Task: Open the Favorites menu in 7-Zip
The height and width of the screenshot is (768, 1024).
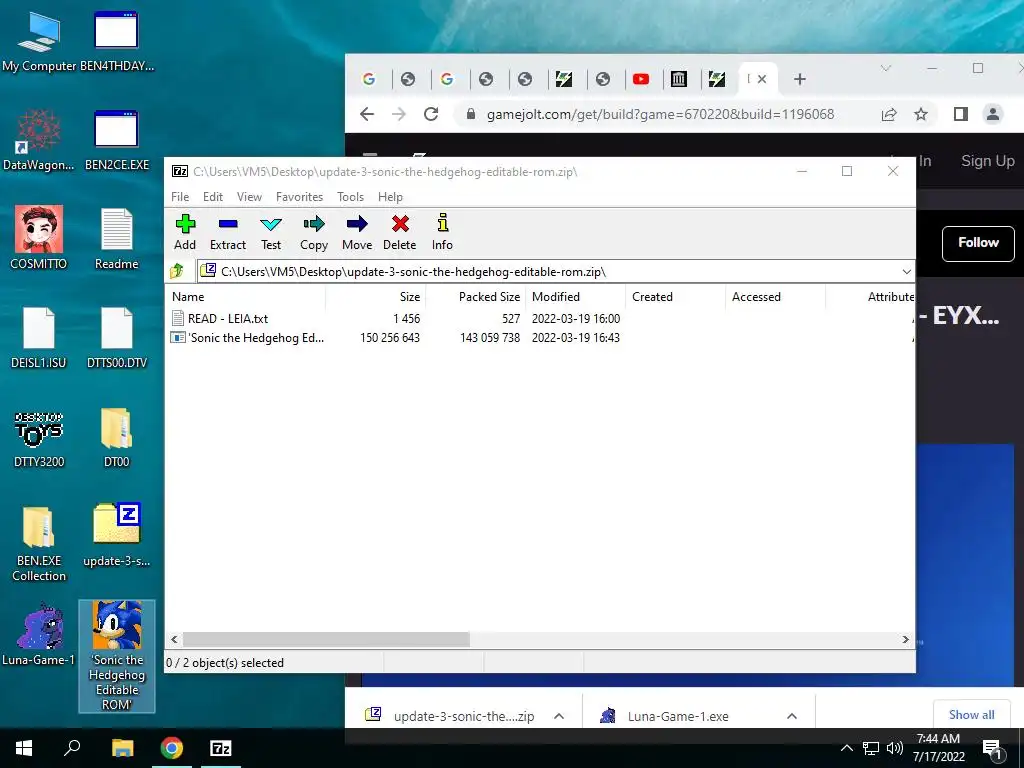Action: point(299,197)
